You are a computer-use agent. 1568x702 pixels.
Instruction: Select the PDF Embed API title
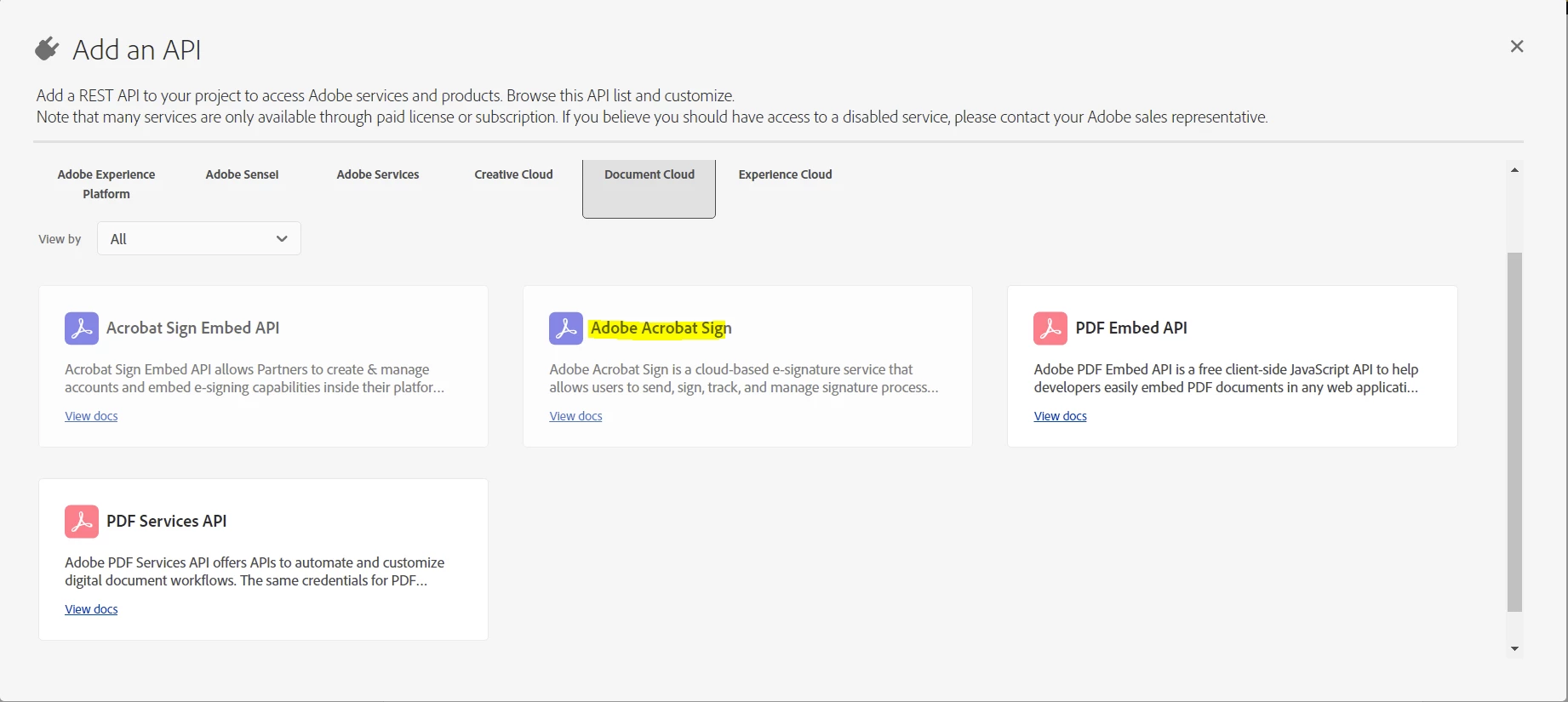pos(1131,328)
